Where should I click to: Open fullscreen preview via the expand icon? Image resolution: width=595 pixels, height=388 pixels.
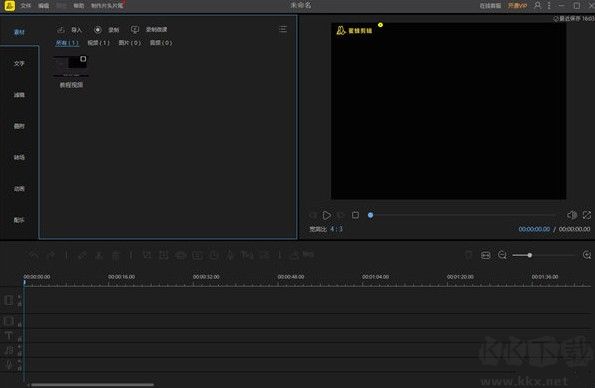587,215
